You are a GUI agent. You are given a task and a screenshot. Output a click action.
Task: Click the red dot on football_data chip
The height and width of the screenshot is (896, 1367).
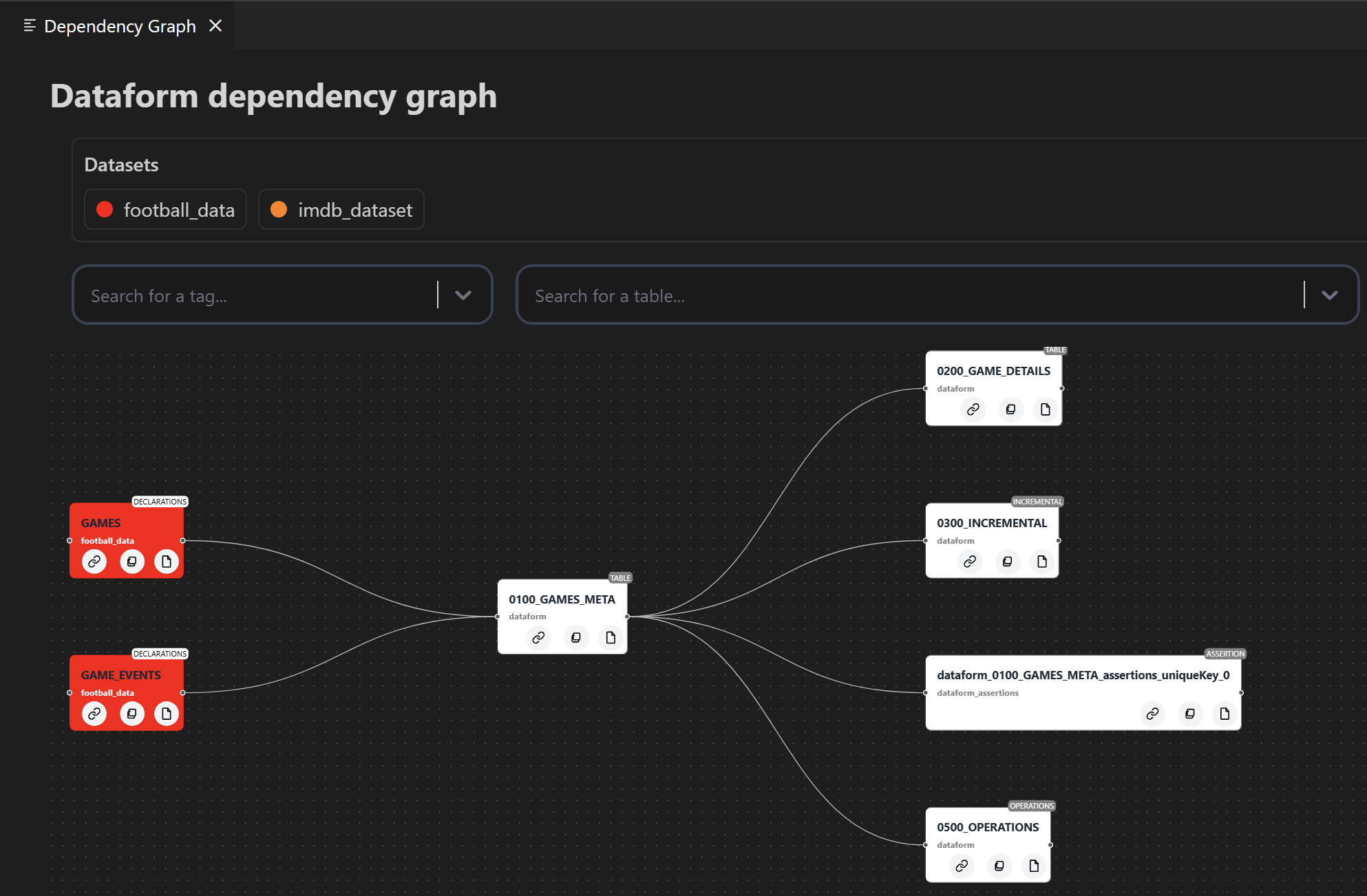(x=104, y=209)
